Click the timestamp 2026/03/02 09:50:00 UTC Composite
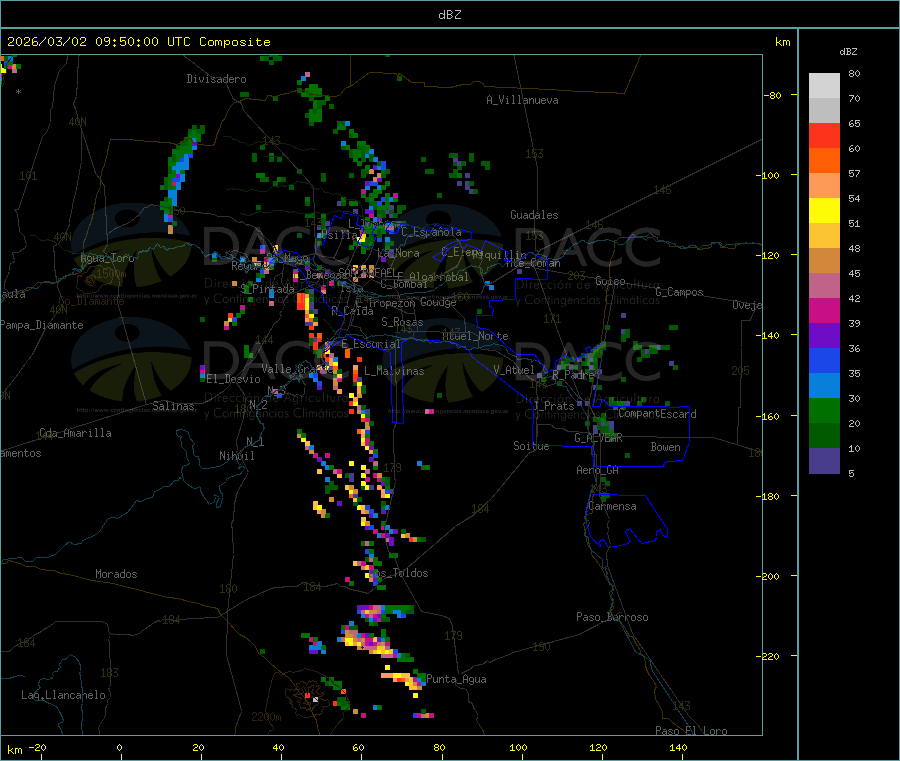 point(138,42)
